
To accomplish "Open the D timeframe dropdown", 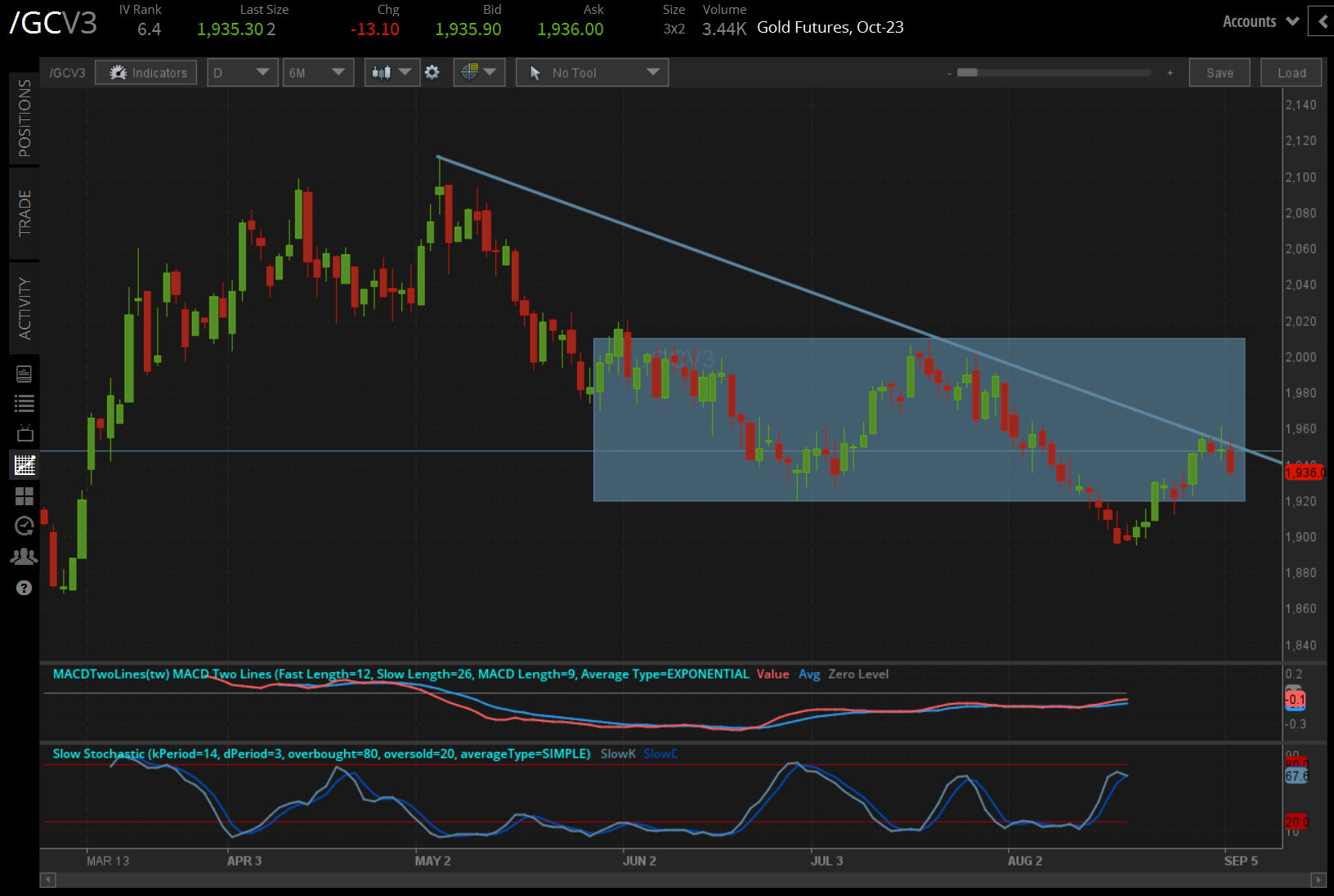I will point(242,73).
